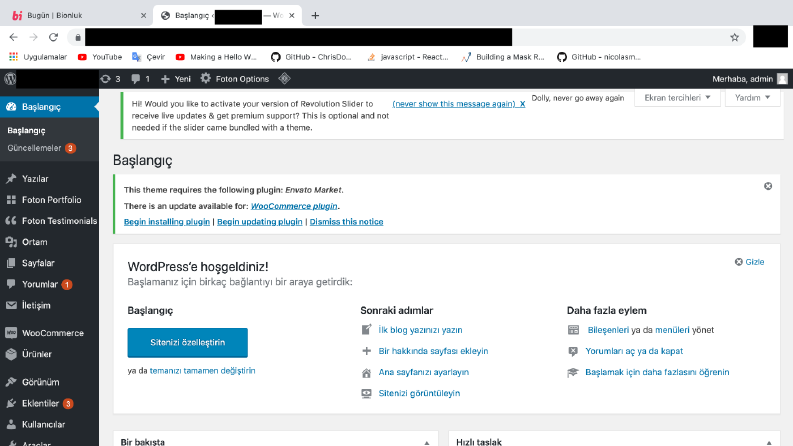Click the Foton Options gear icon

[x=205, y=78]
